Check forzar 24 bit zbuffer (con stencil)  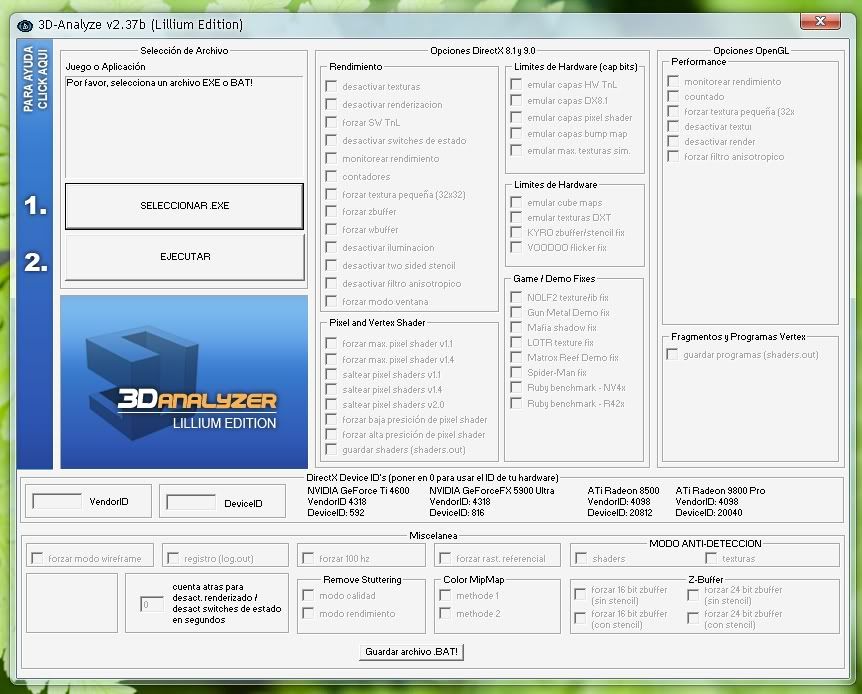693,619
